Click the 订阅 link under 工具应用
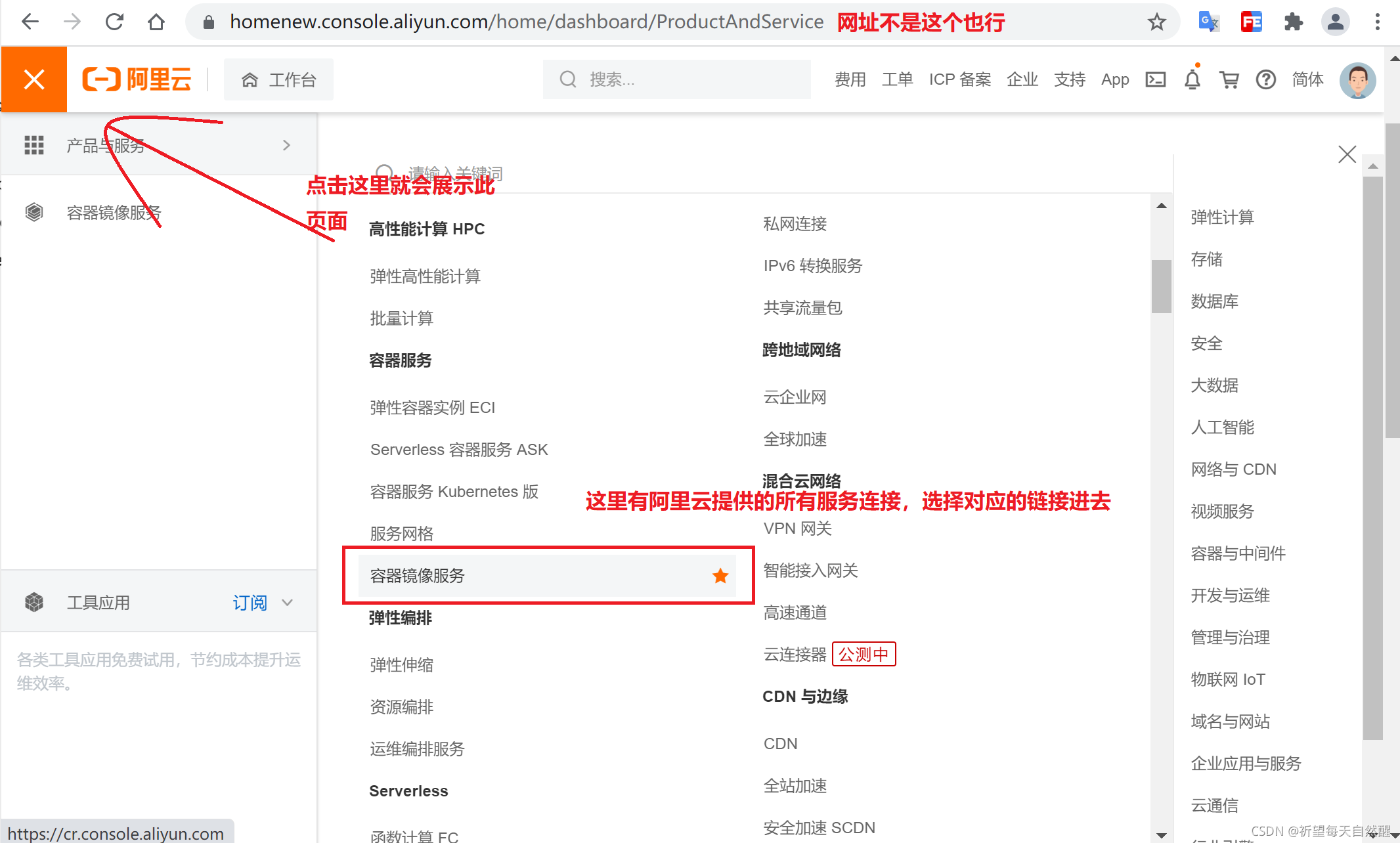The height and width of the screenshot is (843, 1400). pyautogui.click(x=250, y=602)
